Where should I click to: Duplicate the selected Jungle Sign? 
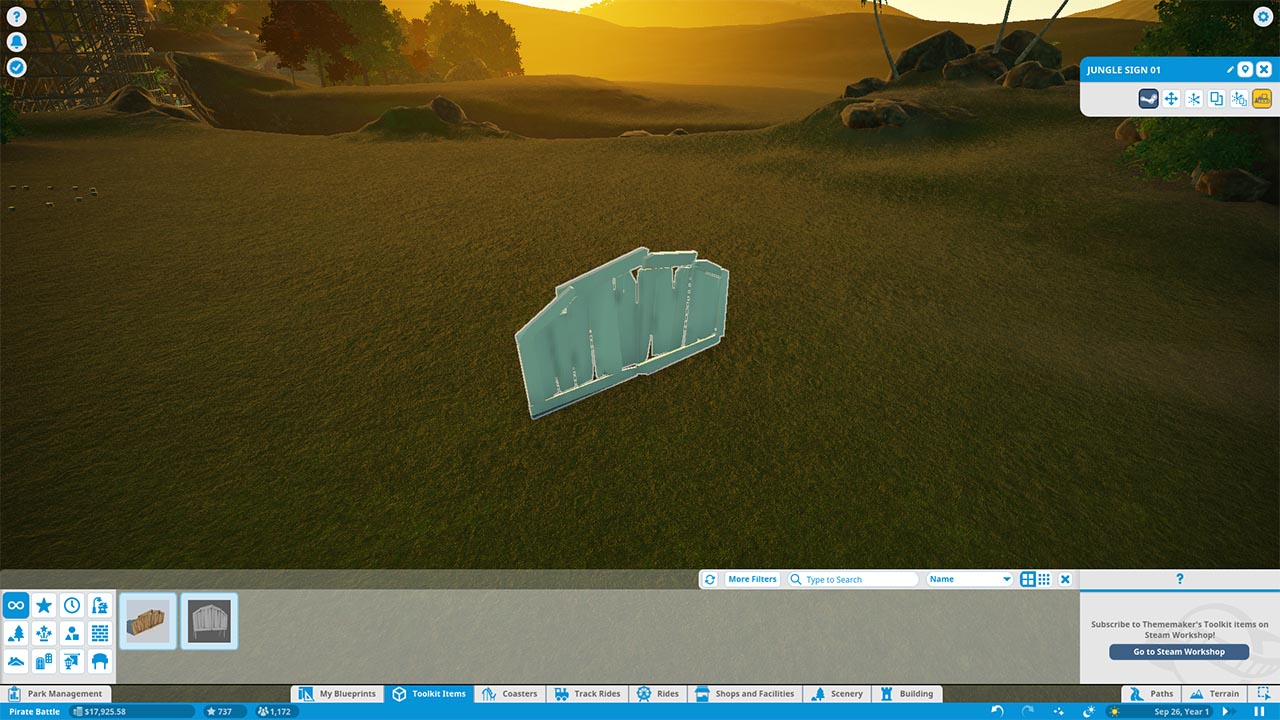coord(1216,99)
